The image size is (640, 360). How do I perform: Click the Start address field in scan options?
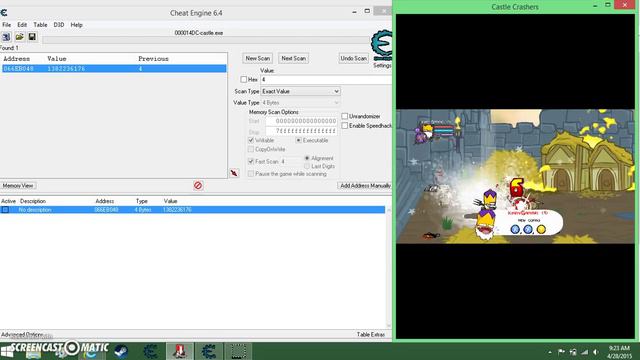click(x=301, y=121)
